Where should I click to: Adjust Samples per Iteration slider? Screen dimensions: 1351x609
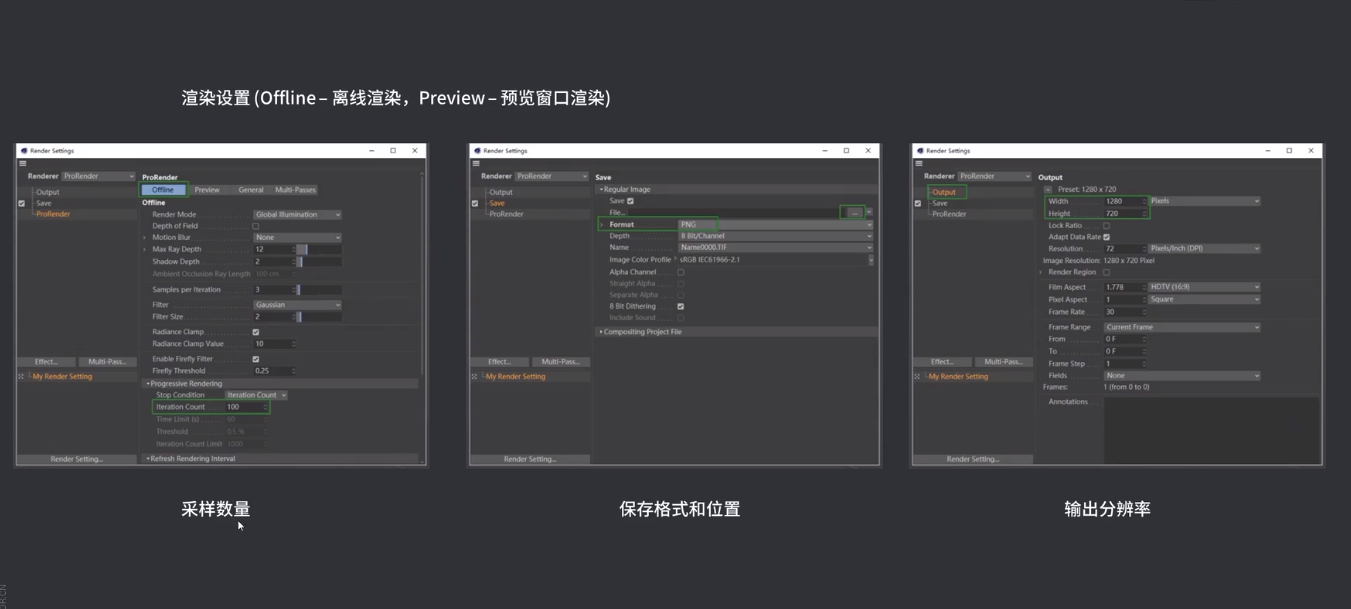click(x=320, y=290)
